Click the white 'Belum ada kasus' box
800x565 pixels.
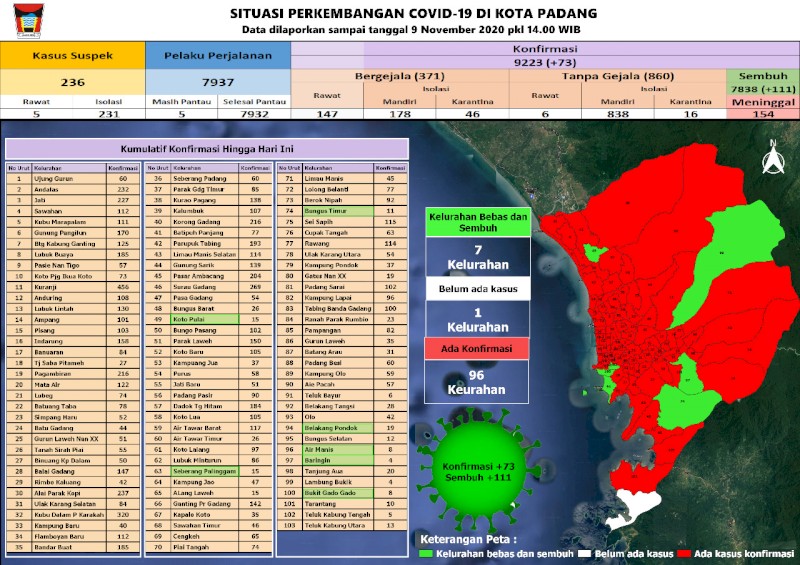[478, 289]
